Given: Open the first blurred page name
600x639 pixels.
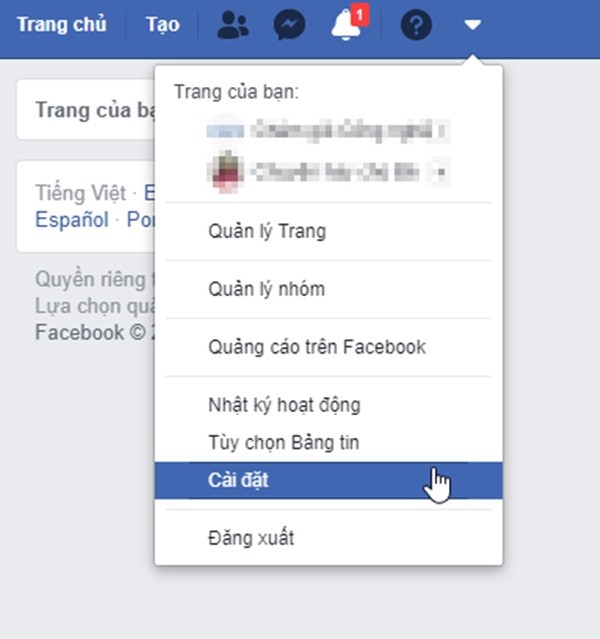Looking at the screenshot, I should point(351,131).
